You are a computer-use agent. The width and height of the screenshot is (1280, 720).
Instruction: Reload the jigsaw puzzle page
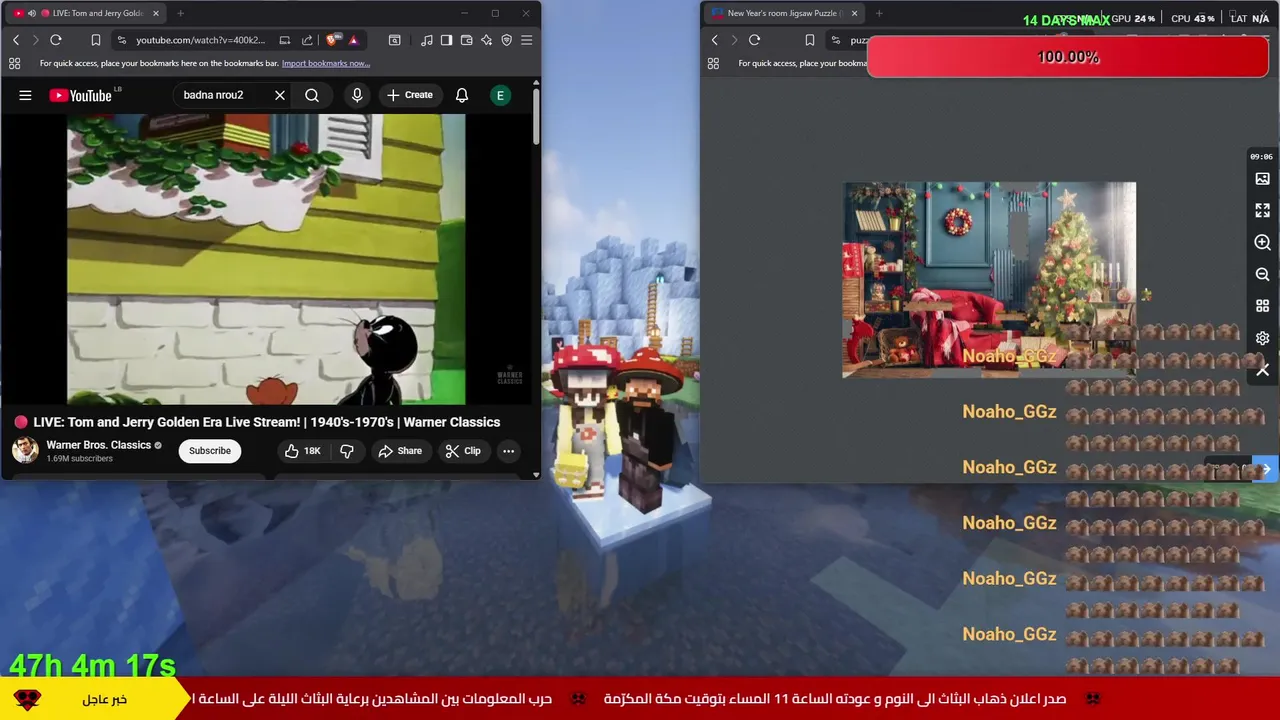(754, 40)
